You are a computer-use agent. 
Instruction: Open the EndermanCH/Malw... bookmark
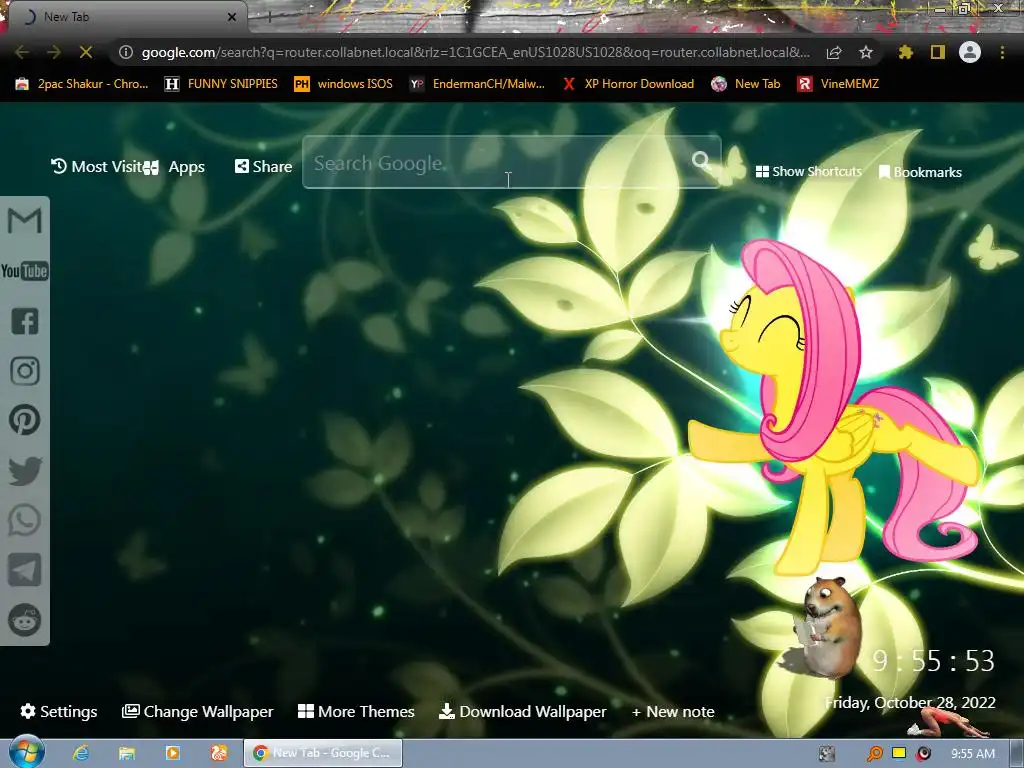pos(477,84)
